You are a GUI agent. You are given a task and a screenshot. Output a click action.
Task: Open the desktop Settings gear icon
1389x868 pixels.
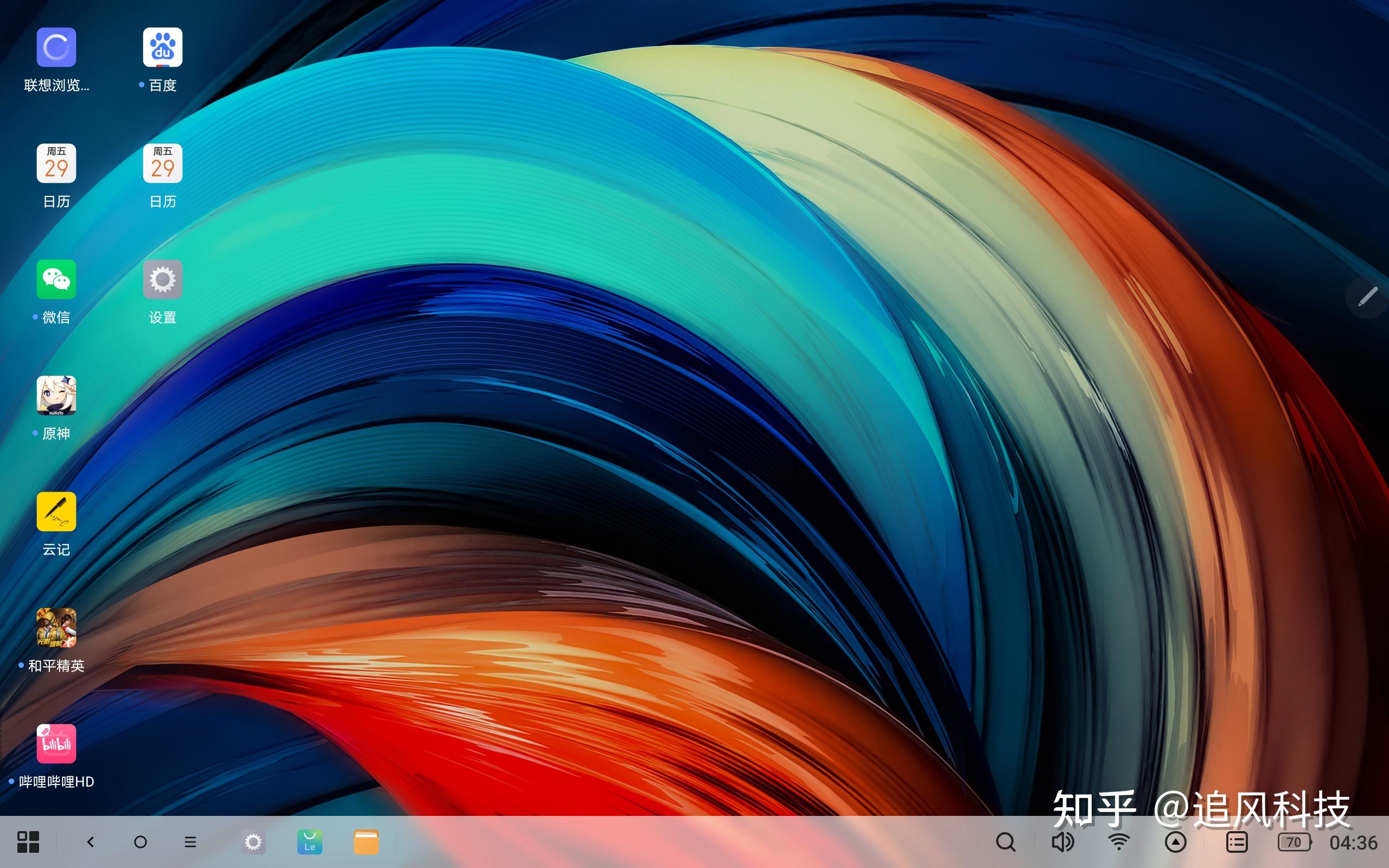(x=162, y=279)
